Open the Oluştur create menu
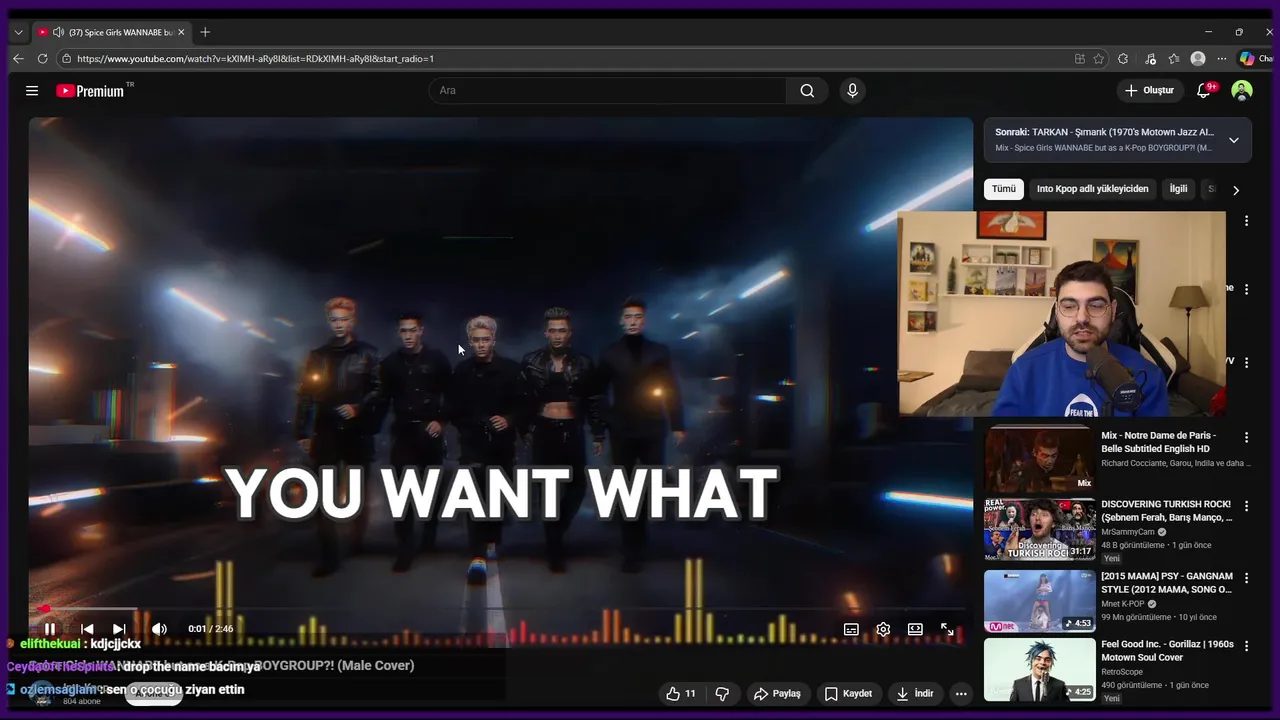1280x720 pixels. (x=1149, y=91)
